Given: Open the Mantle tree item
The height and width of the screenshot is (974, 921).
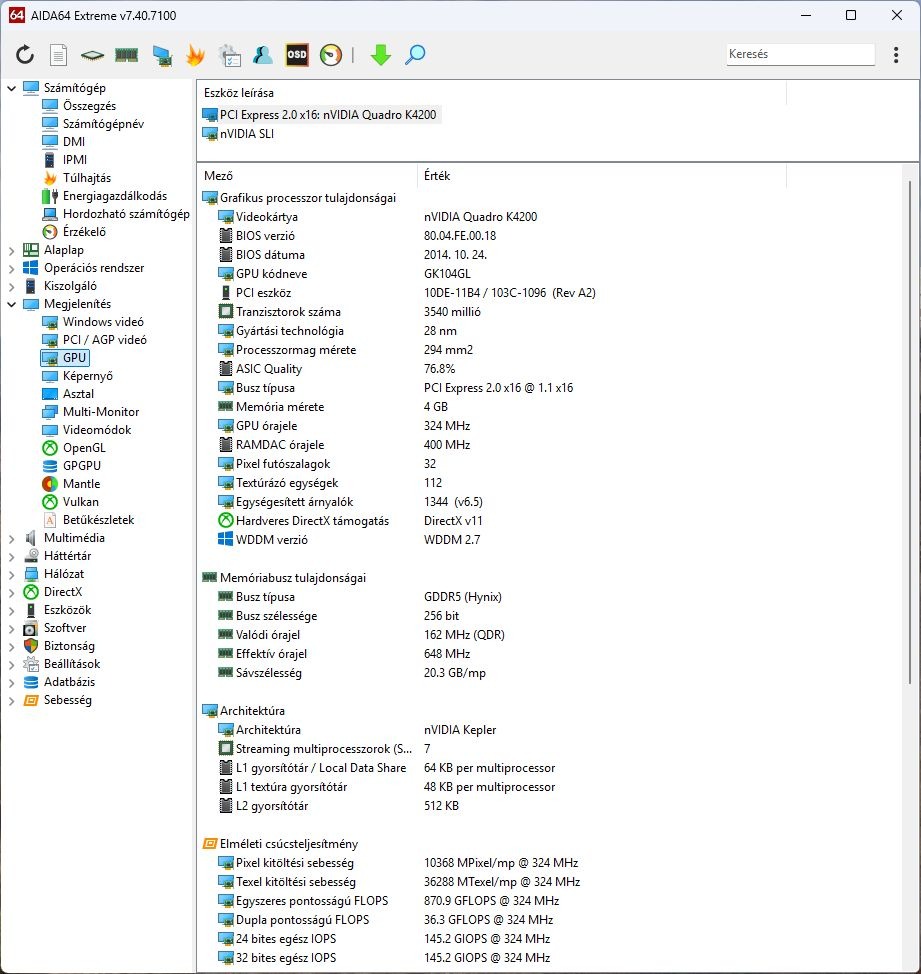Looking at the screenshot, I should (x=81, y=484).
